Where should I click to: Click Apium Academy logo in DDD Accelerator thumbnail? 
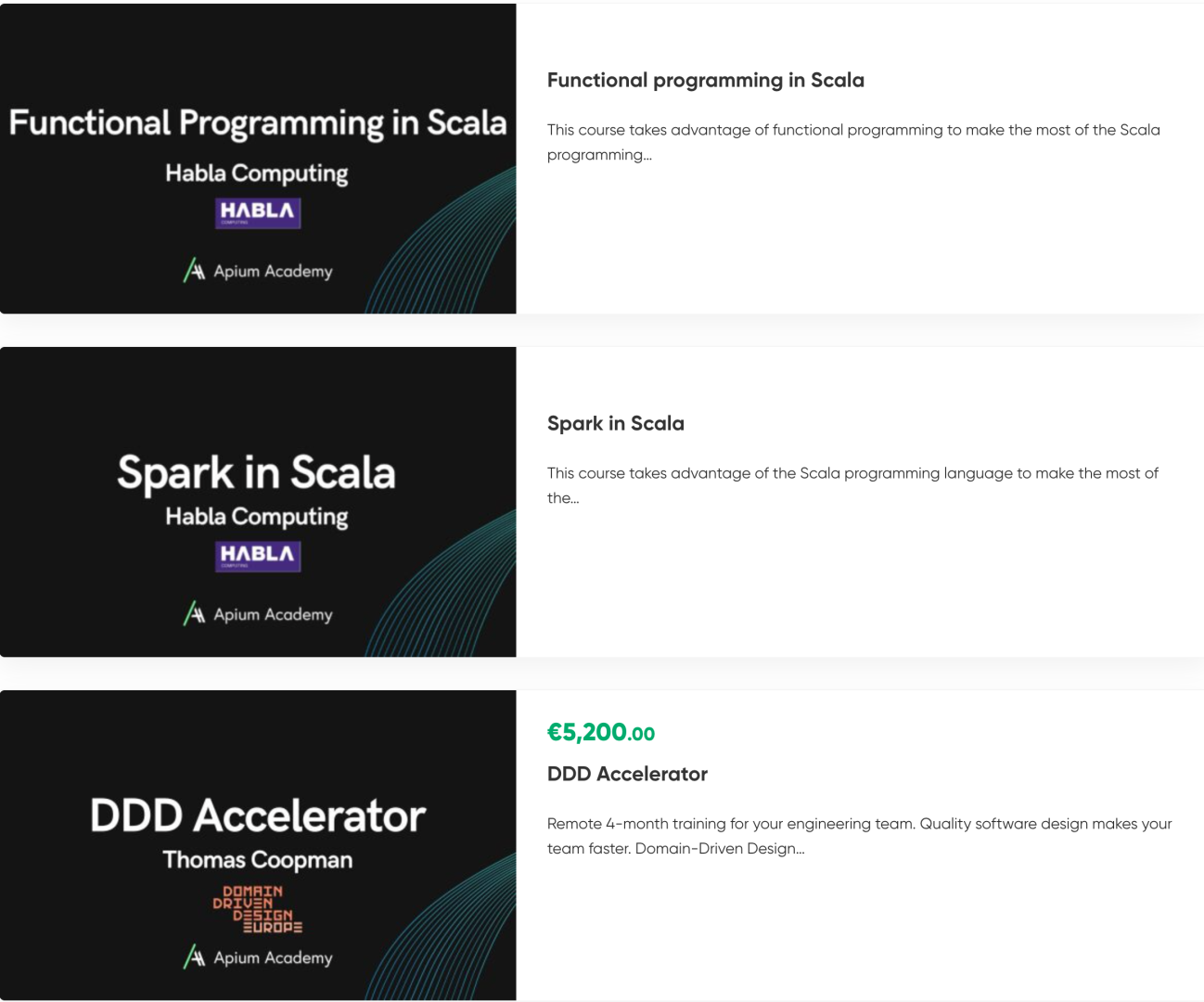pos(257,957)
